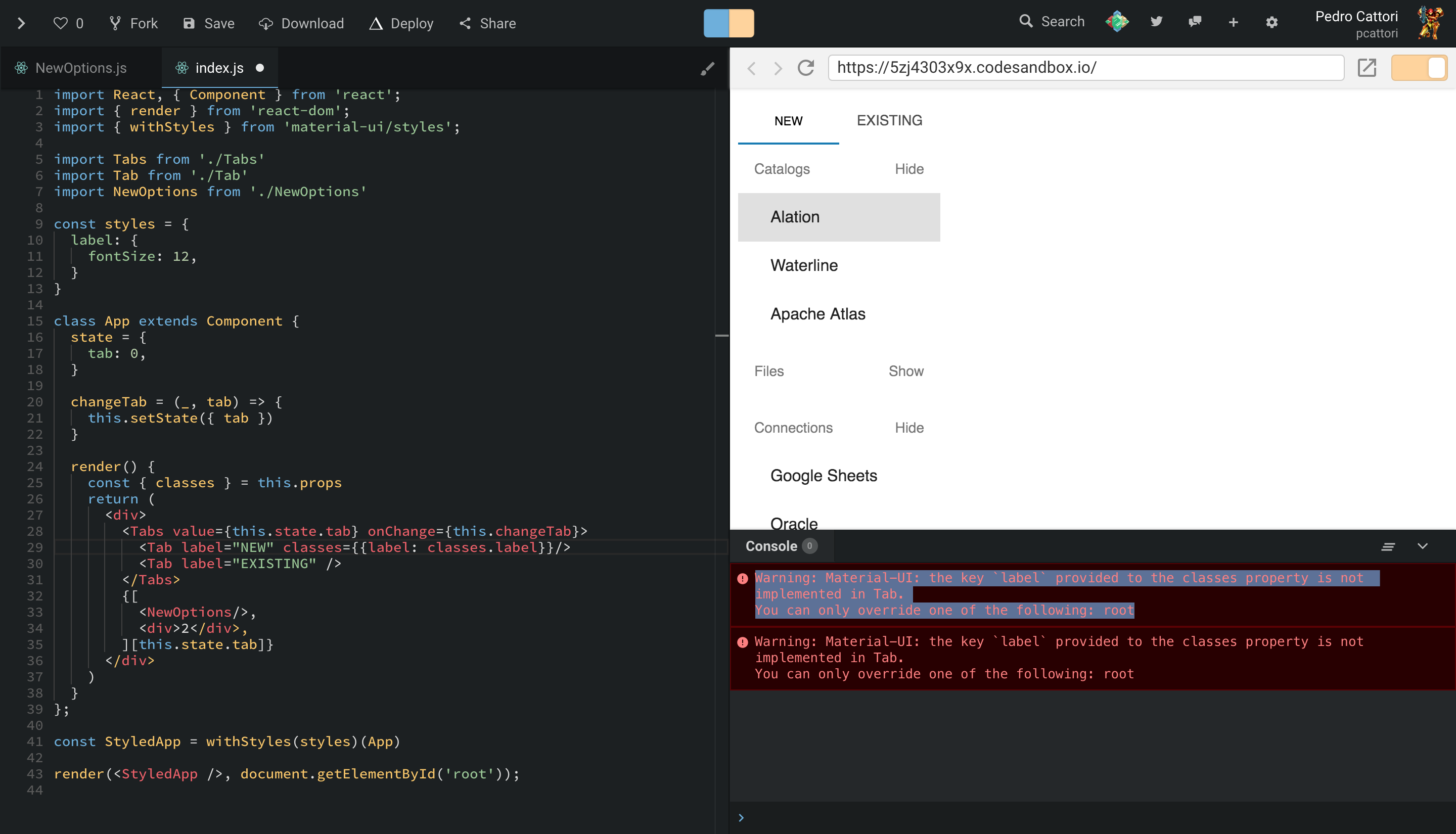Screen dimensions: 1456x834
Task: Share the sandbox
Action: (486, 23)
